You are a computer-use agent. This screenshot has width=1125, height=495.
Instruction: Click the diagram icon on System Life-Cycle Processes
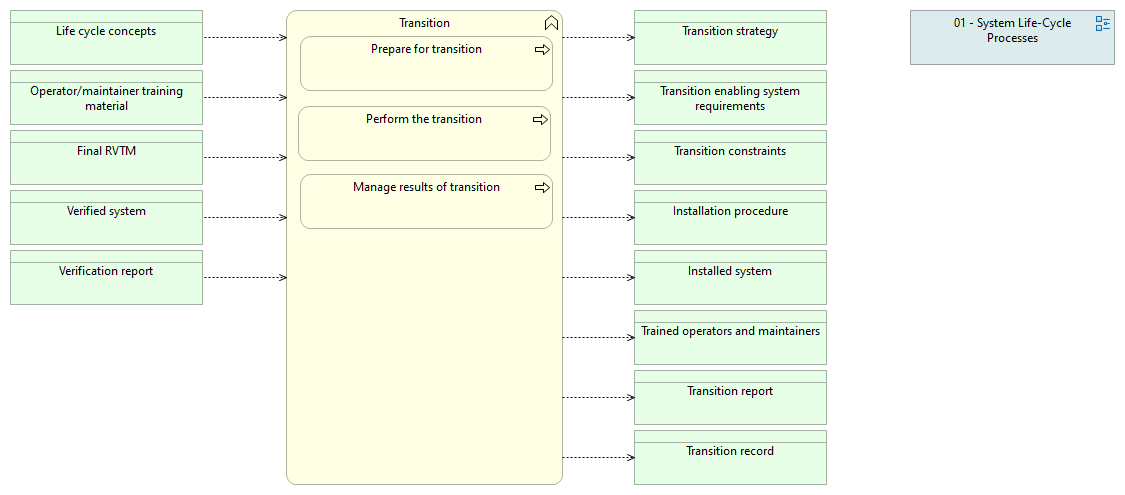point(1103,23)
